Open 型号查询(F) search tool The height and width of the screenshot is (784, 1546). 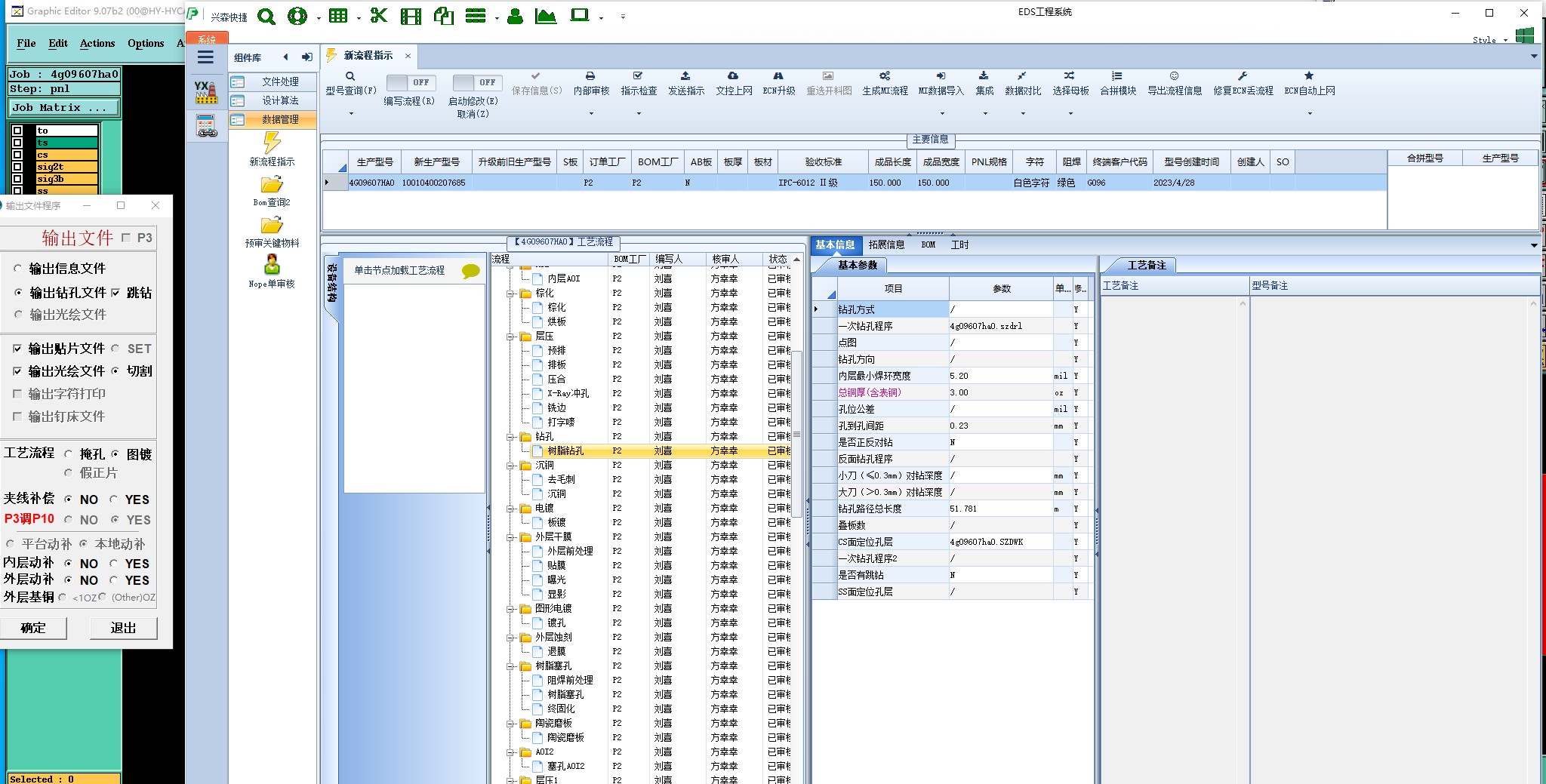click(x=350, y=84)
